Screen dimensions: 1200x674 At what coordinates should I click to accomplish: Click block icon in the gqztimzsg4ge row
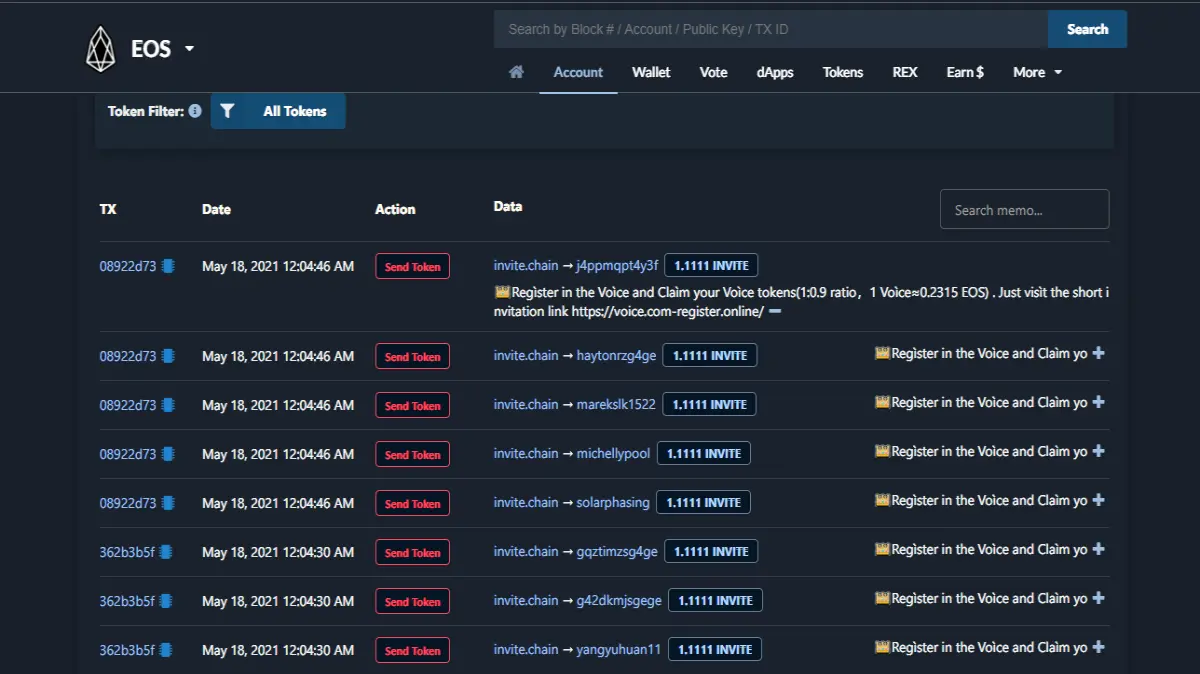(x=166, y=552)
